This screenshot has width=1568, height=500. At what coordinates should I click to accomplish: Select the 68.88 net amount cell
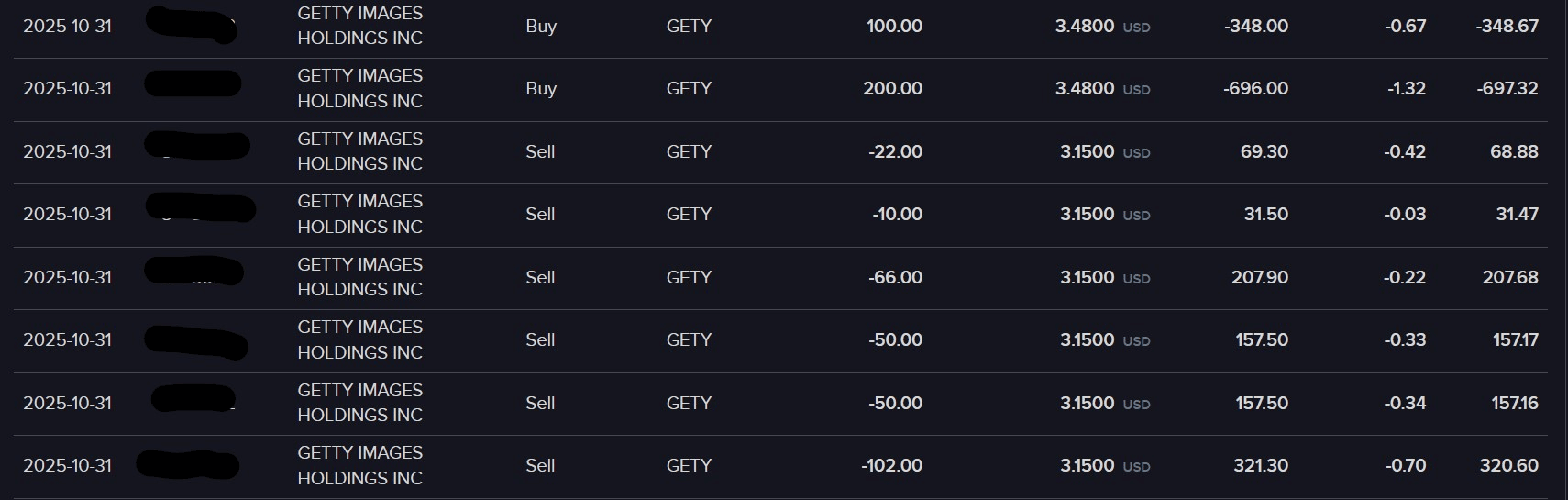(x=1514, y=151)
